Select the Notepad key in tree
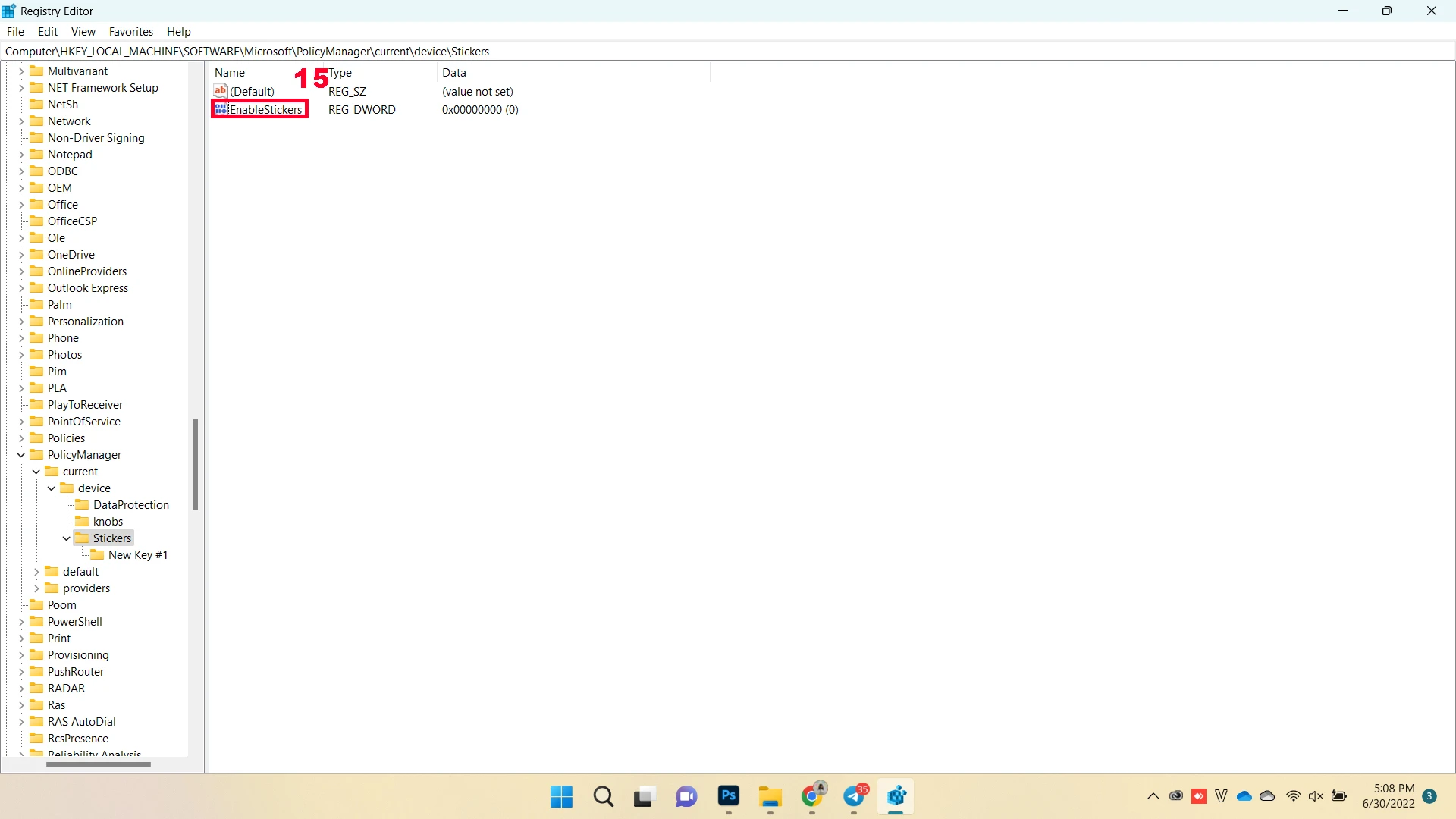 [x=70, y=155]
